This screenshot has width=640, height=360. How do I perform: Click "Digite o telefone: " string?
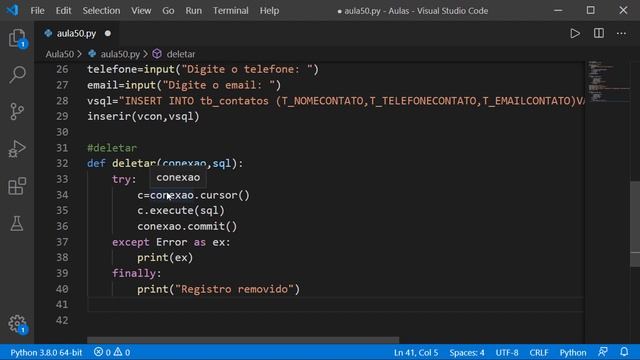click(x=247, y=69)
